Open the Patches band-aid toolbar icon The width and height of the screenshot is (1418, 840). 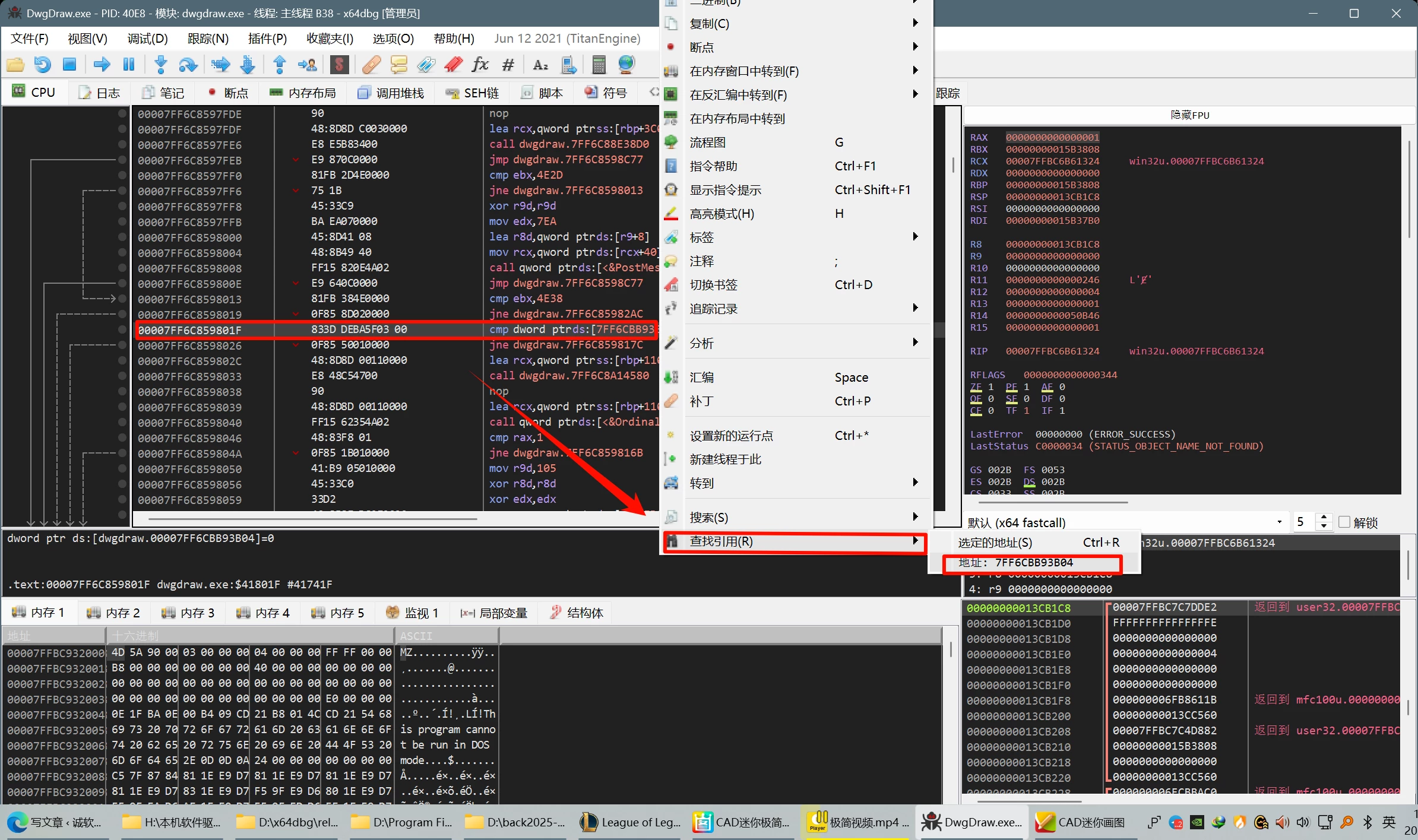click(371, 64)
